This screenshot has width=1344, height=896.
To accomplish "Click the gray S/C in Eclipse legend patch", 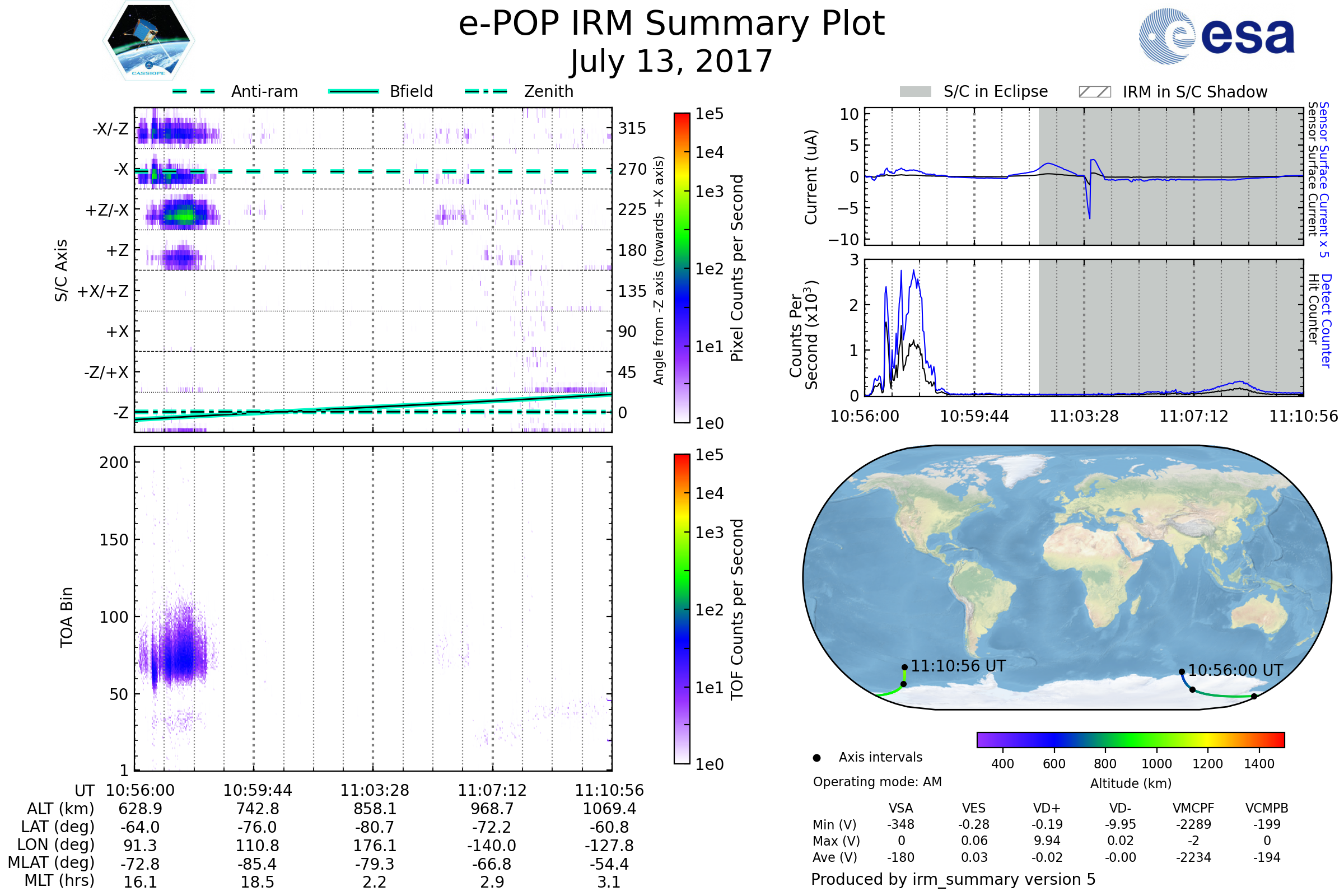I will [x=916, y=92].
